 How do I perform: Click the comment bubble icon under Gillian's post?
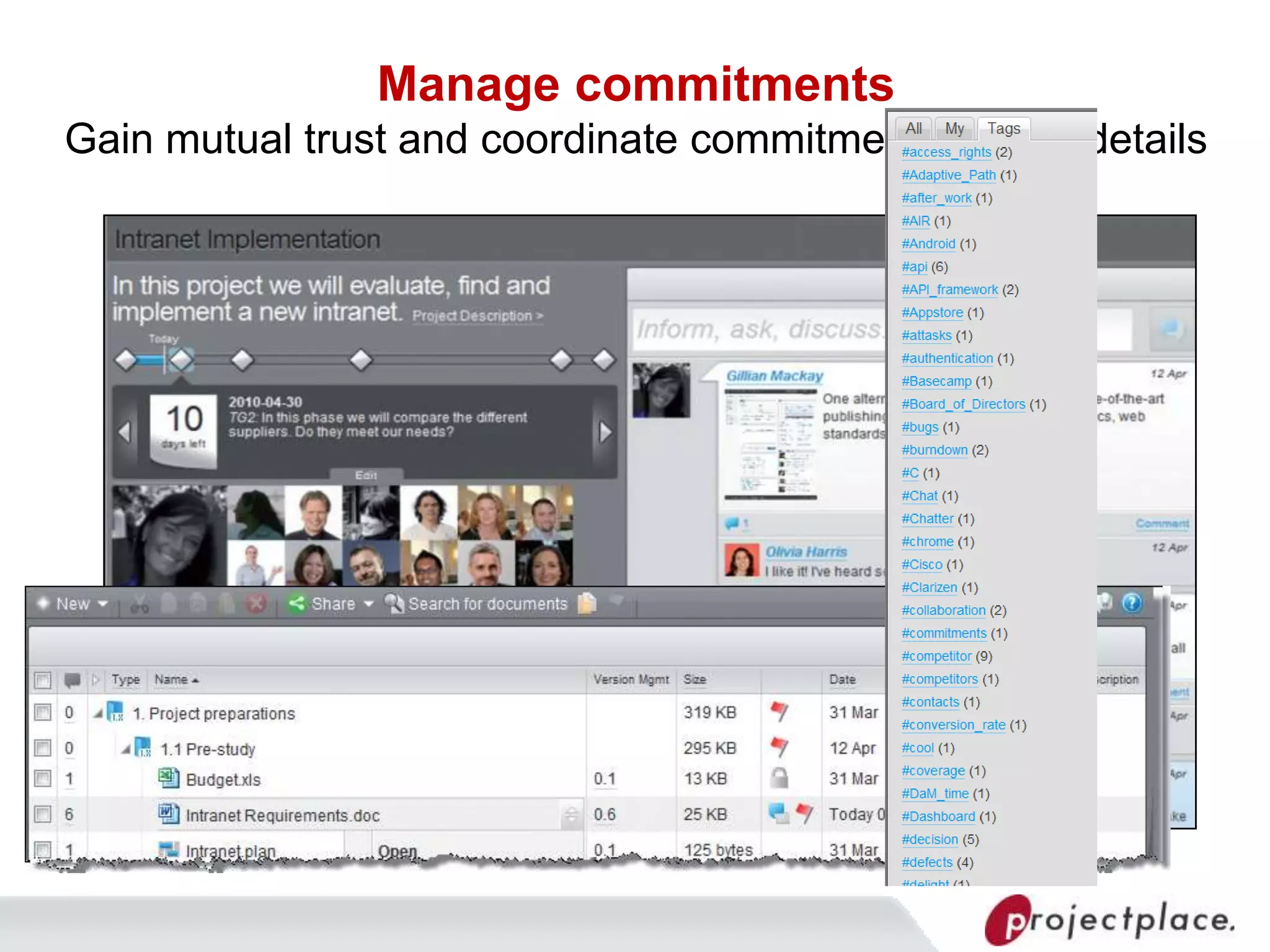tap(732, 524)
